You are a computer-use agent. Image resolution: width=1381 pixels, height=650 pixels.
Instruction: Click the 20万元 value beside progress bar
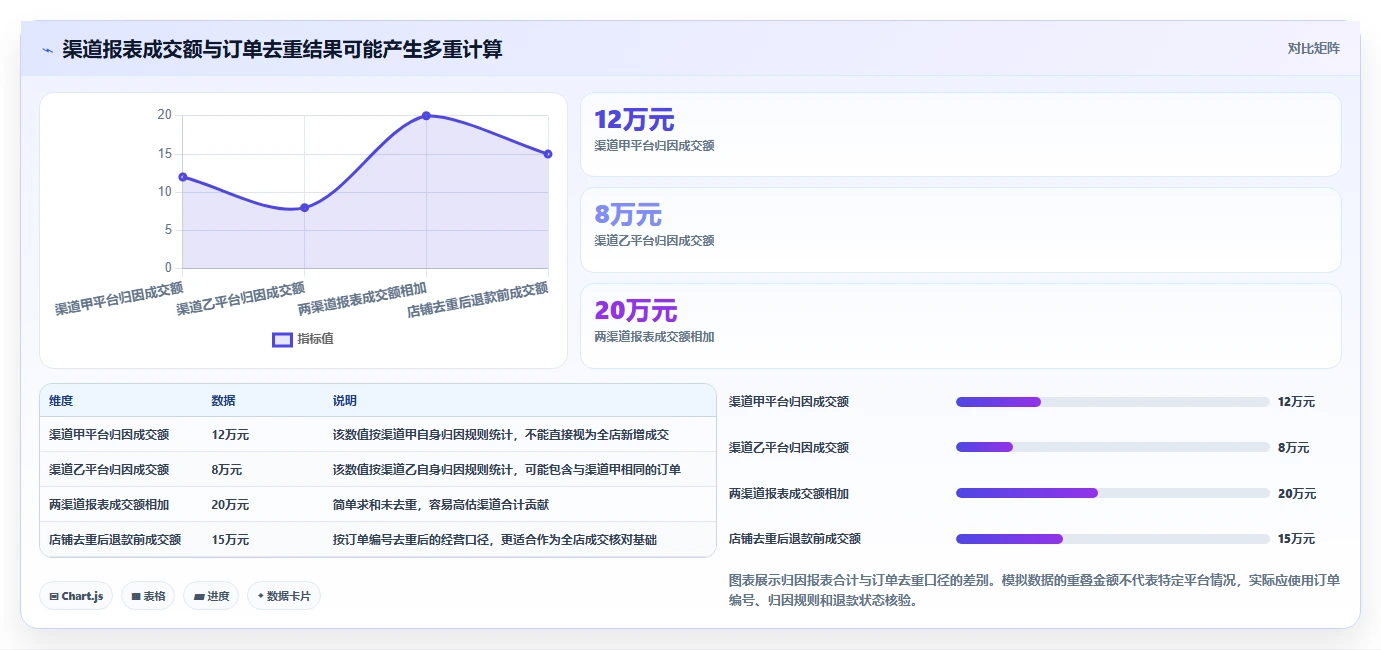(1296, 493)
